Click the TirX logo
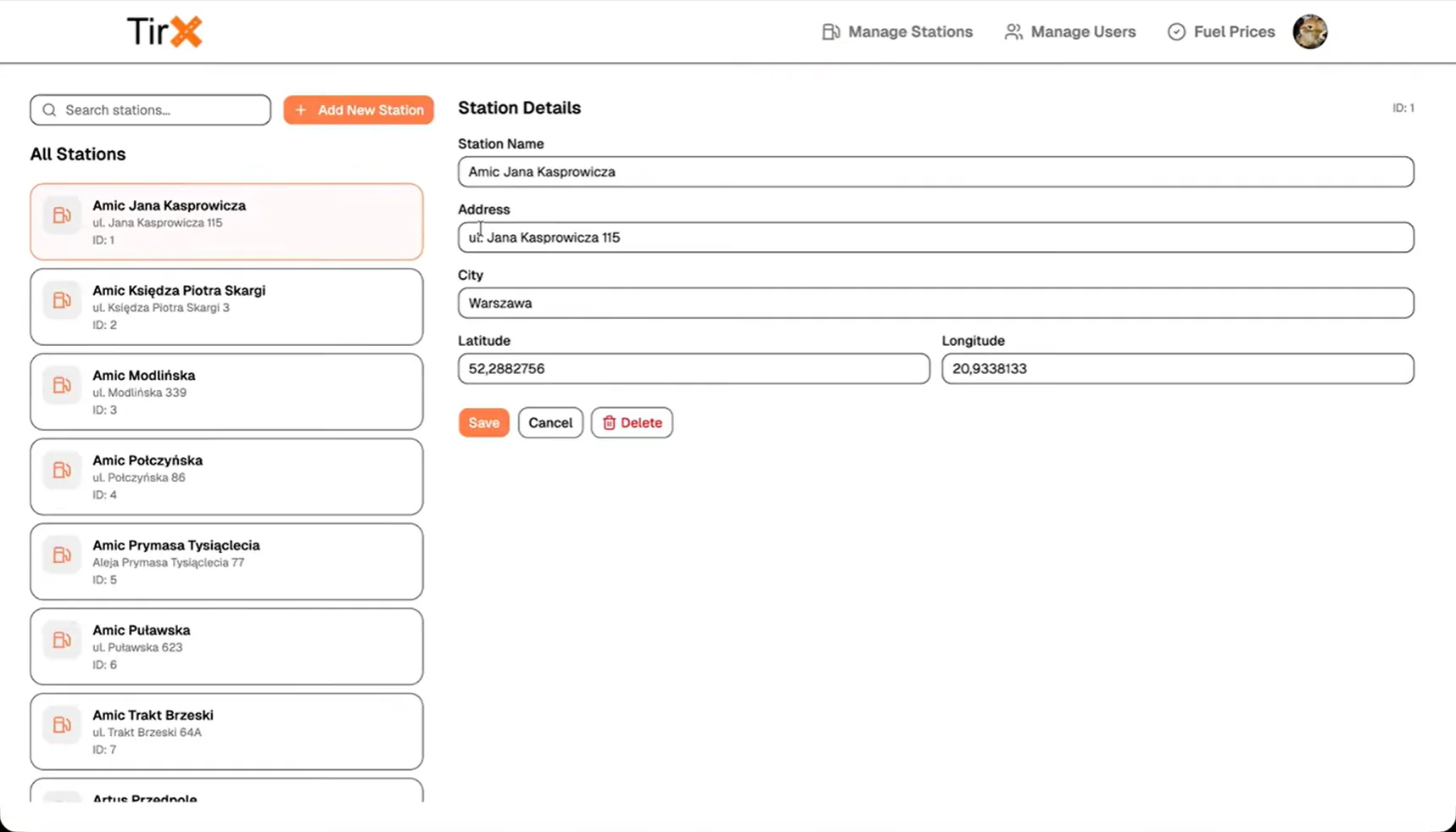The image size is (1456, 832). pos(165,32)
